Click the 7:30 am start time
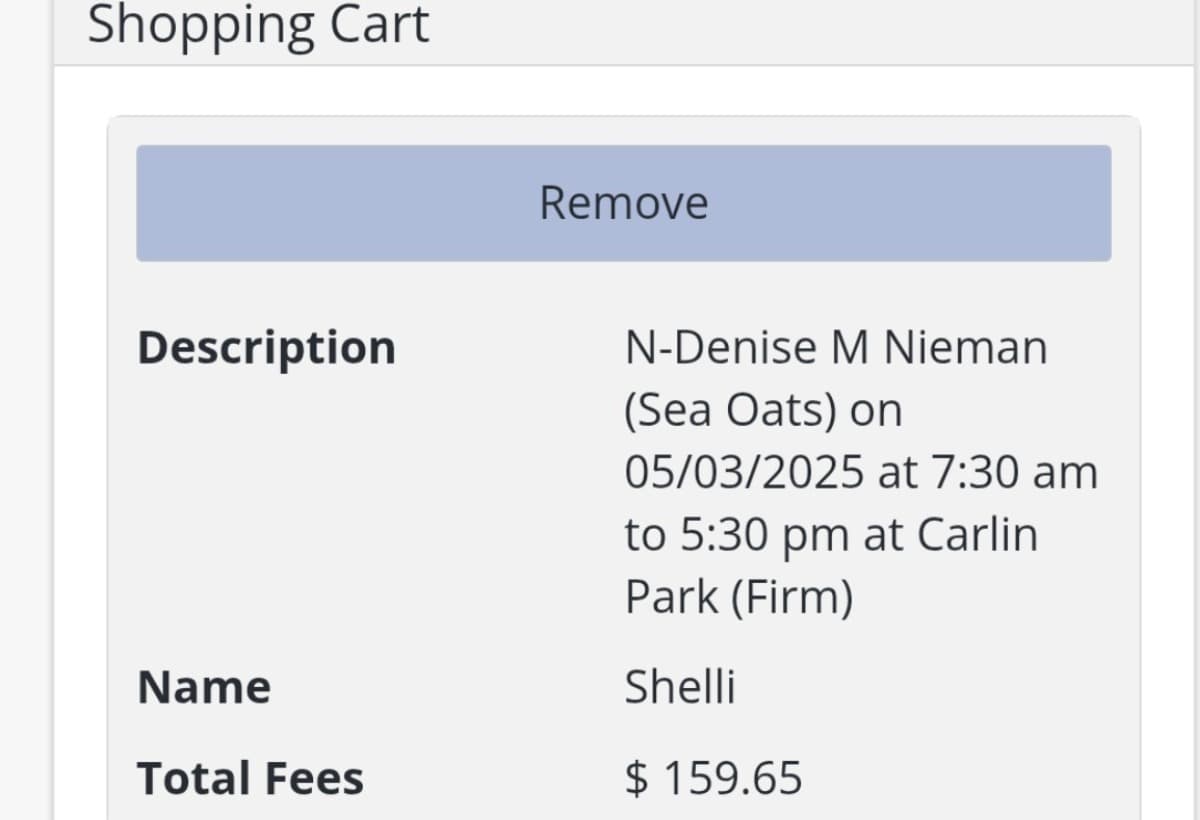Screen dimensions: 1200x820 [x=1006, y=472]
